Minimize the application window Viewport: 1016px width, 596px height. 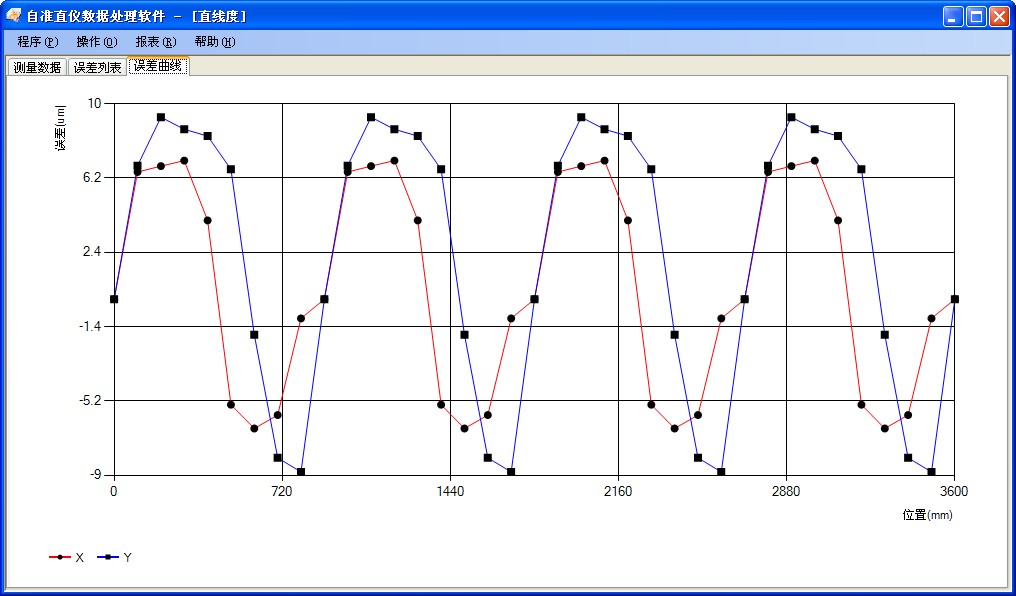953,16
